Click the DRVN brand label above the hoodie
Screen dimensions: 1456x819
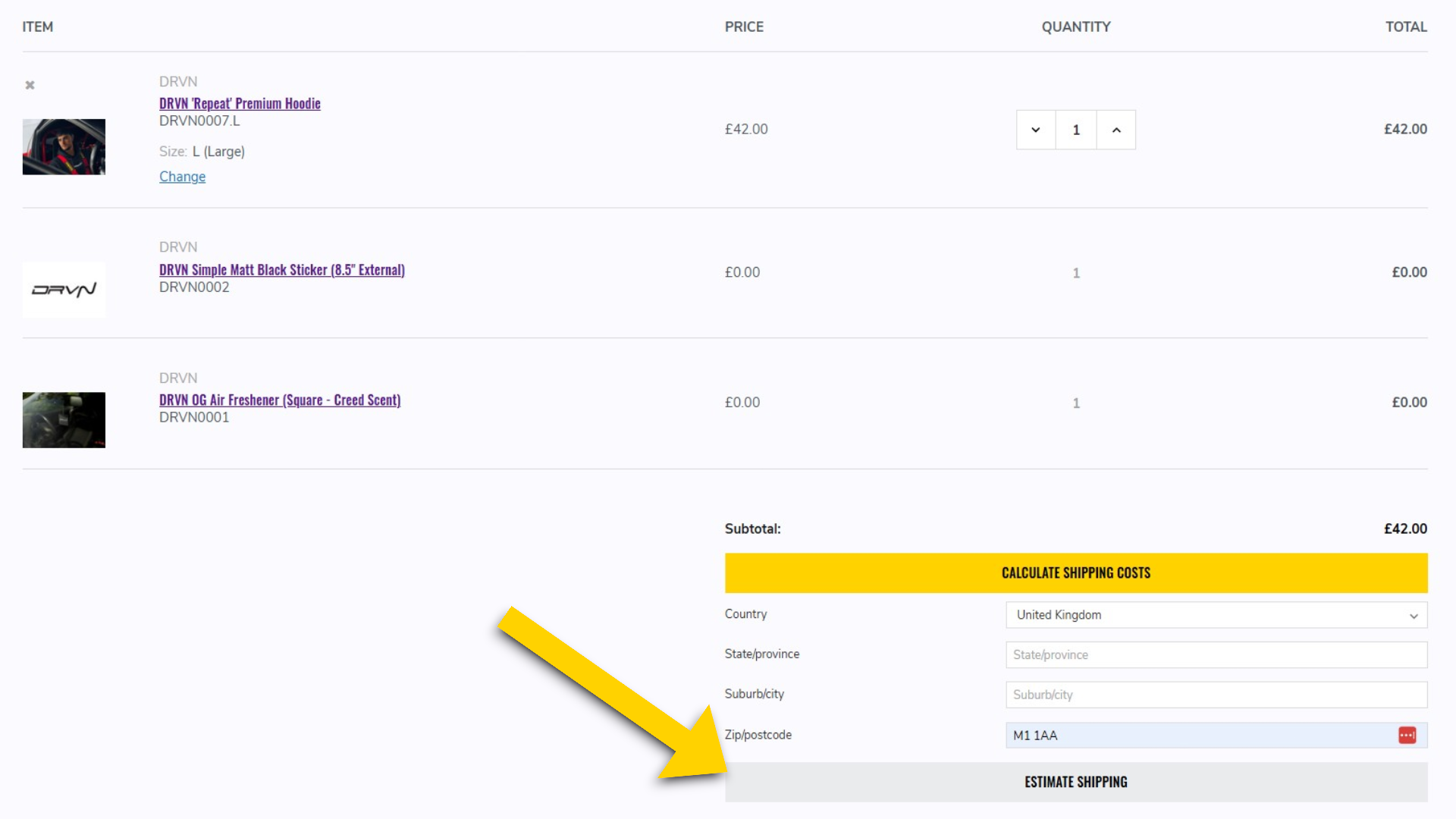[178, 81]
